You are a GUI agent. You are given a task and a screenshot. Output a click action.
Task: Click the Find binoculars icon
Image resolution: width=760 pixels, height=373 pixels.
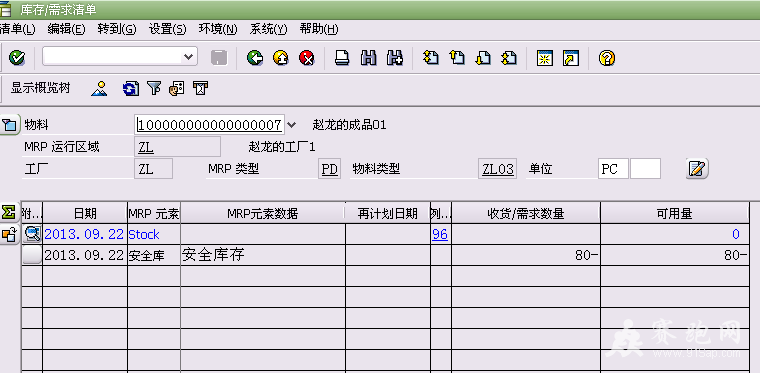(x=369, y=58)
